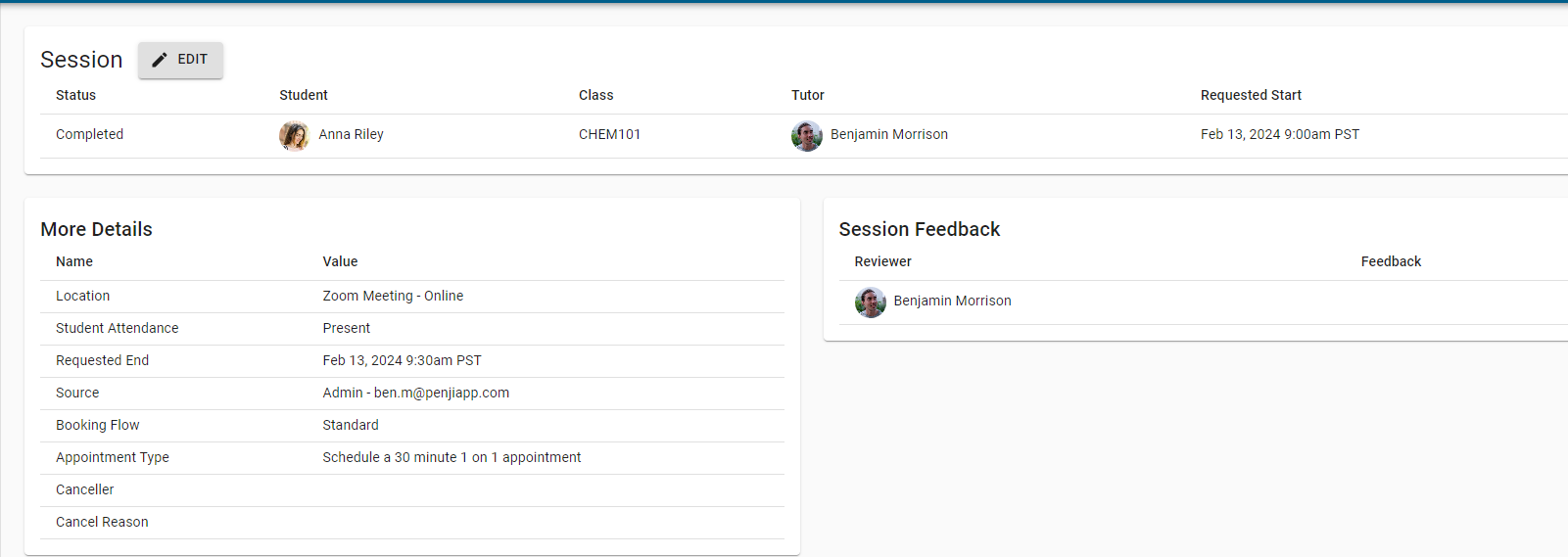
Task: Click the tutor's avatar in the Session table
Action: pyautogui.click(x=806, y=135)
